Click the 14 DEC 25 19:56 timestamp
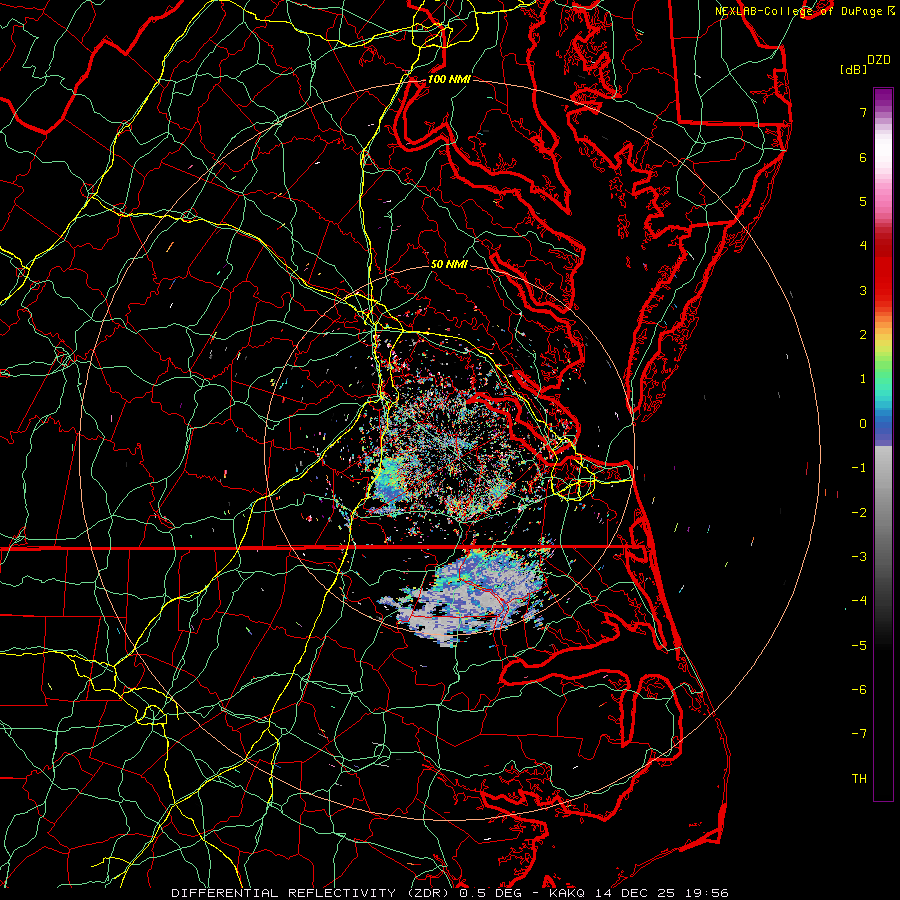900x900 pixels. click(664, 893)
